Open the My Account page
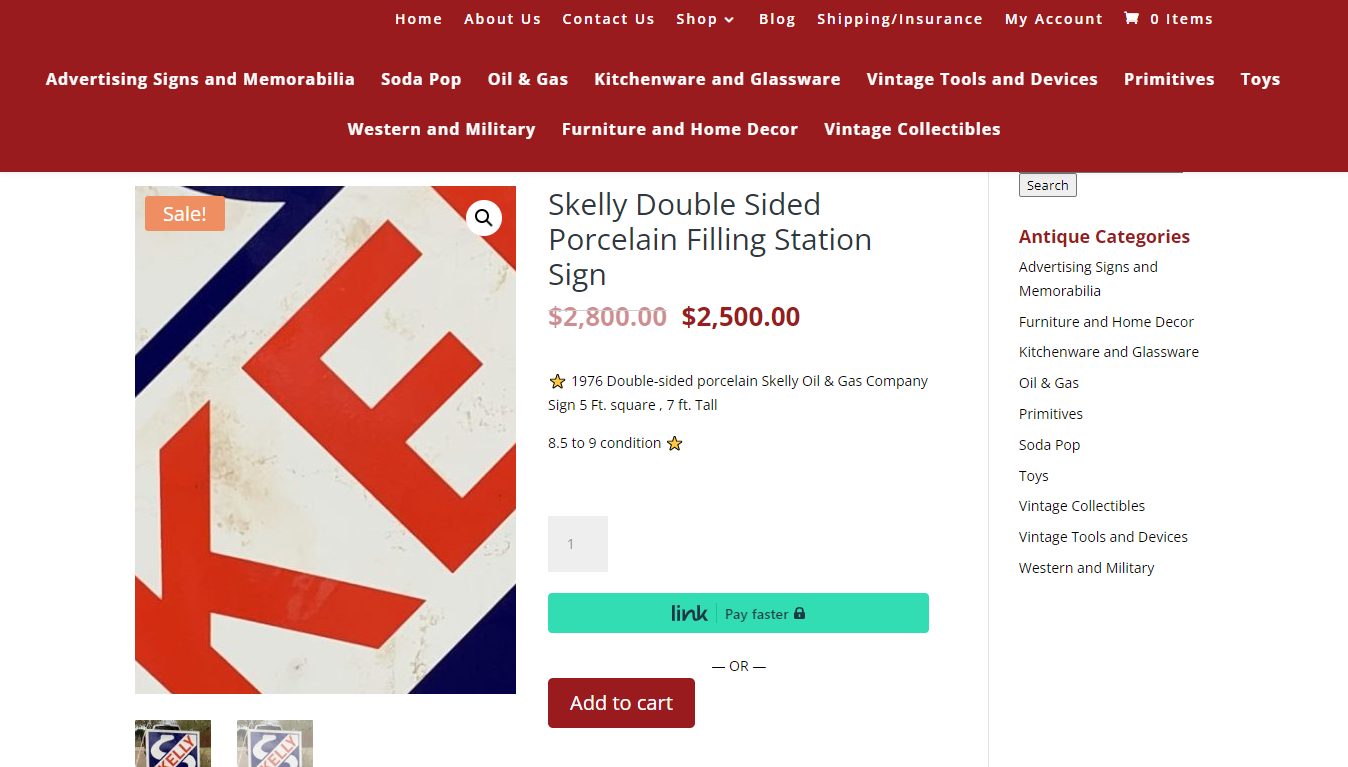This screenshot has width=1348, height=767. click(x=1054, y=19)
